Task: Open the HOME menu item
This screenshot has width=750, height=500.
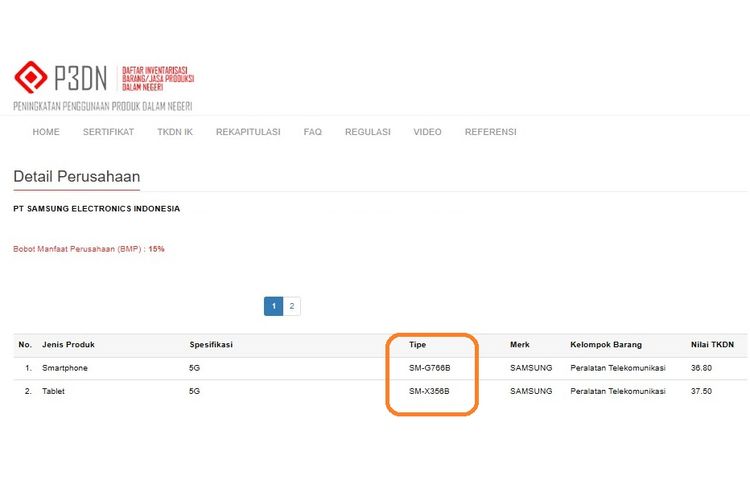Action: coord(46,132)
